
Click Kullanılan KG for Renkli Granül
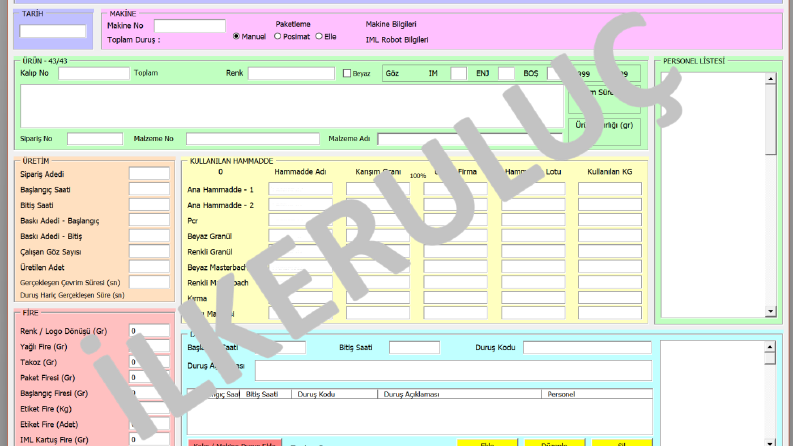[610, 251]
